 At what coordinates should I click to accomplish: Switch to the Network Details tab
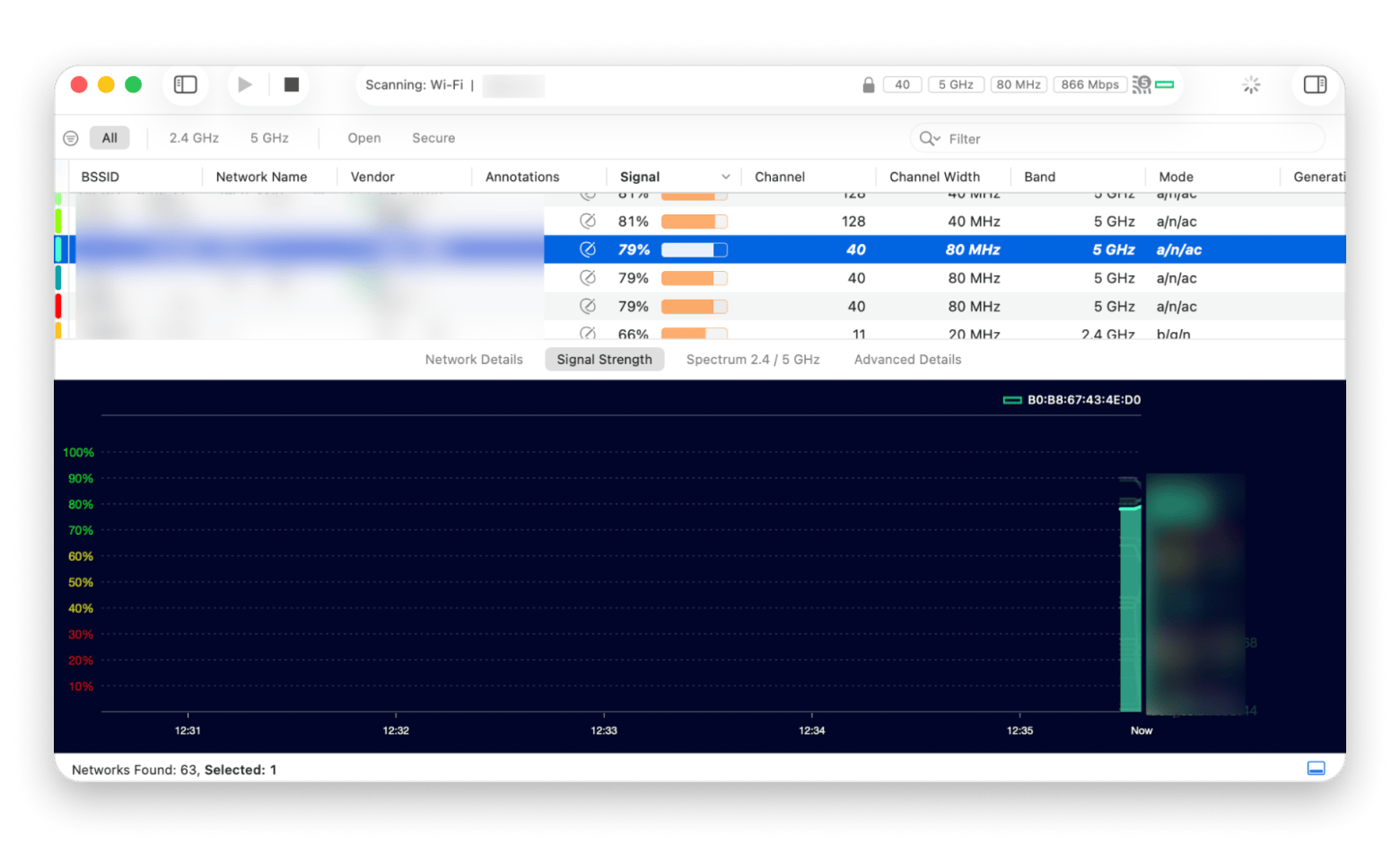[474, 359]
